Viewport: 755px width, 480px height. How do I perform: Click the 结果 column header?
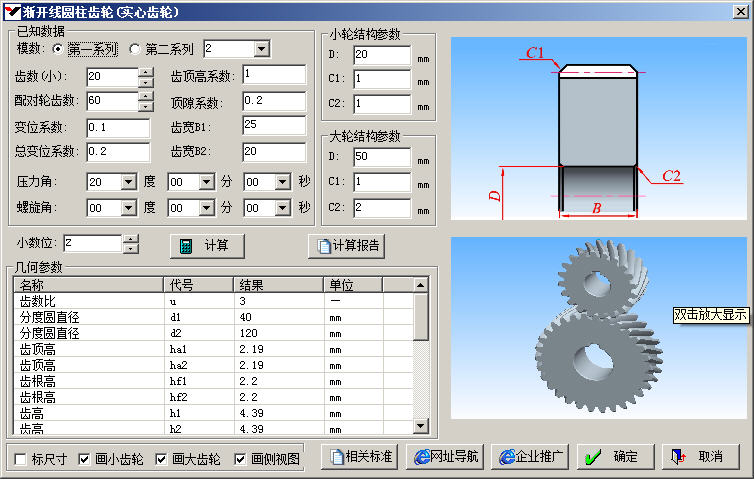(278, 284)
